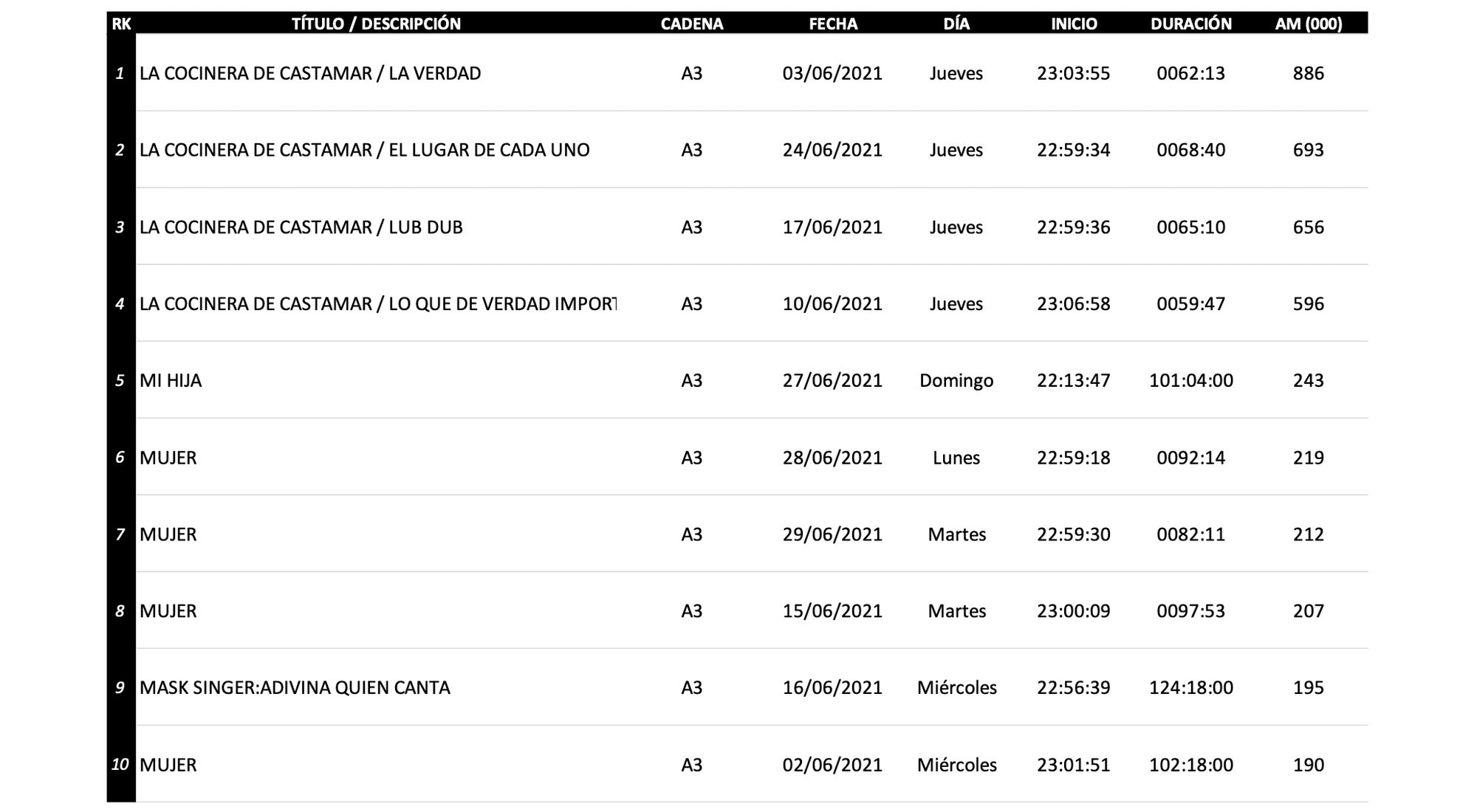Click the TÍTULO / DESCRIPCIÓN column header

(376, 24)
